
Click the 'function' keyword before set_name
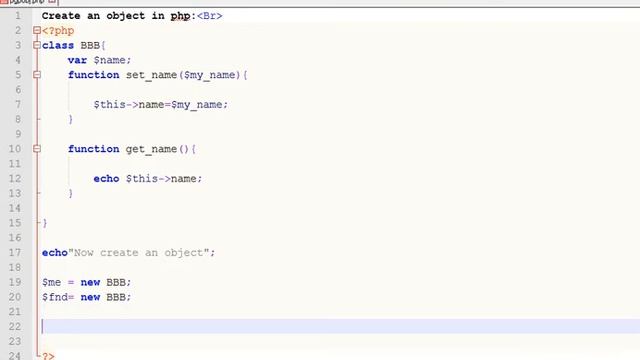coord(93,75)
